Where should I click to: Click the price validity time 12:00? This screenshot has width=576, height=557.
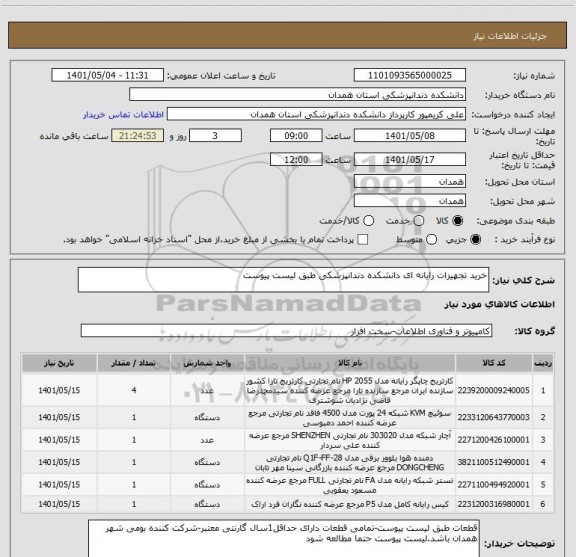pyautogui.click(x=296, y=159)
